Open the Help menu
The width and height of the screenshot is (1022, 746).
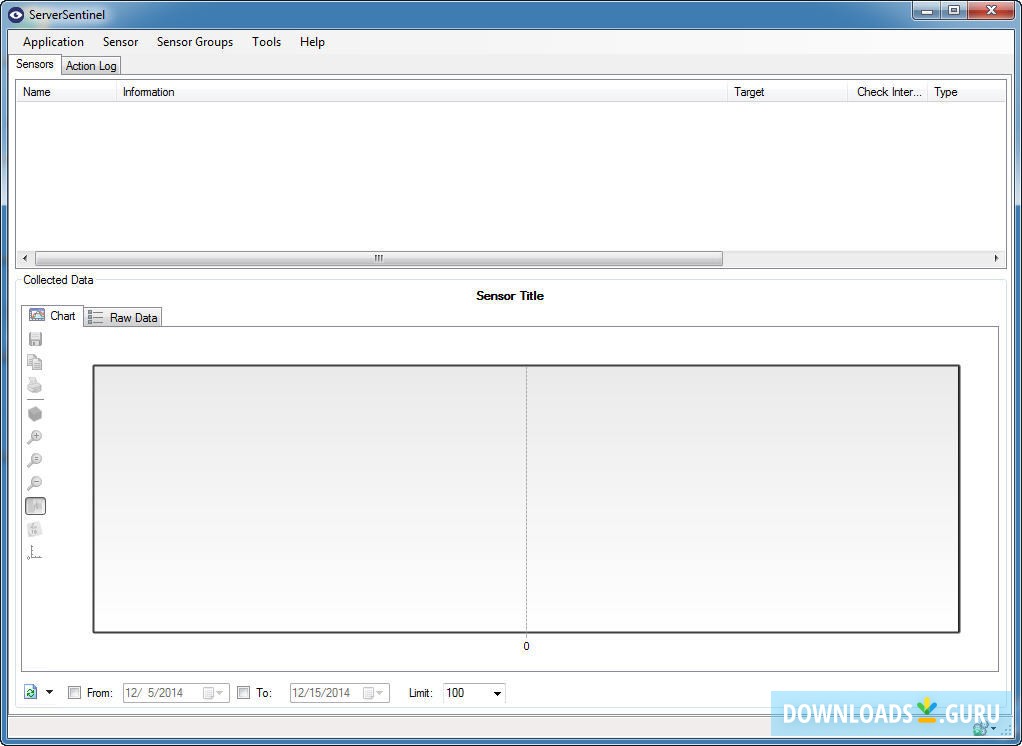point(312,42)
